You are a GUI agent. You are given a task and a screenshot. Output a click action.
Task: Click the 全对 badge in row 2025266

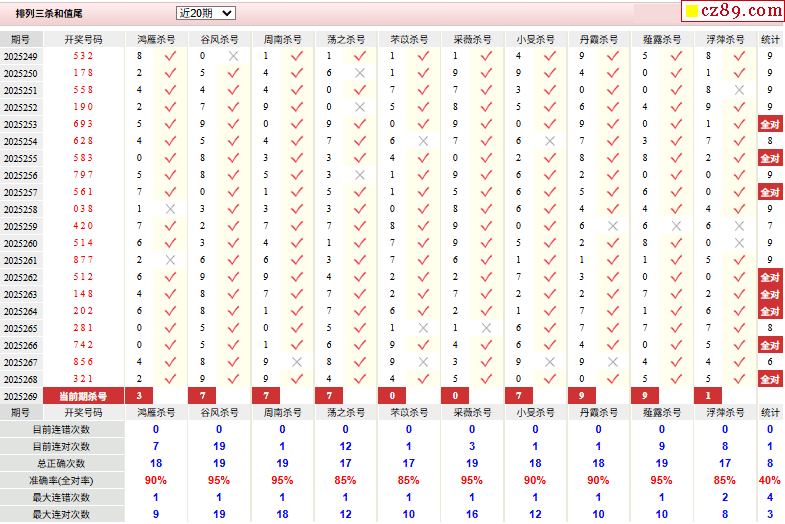click(770, 345)
